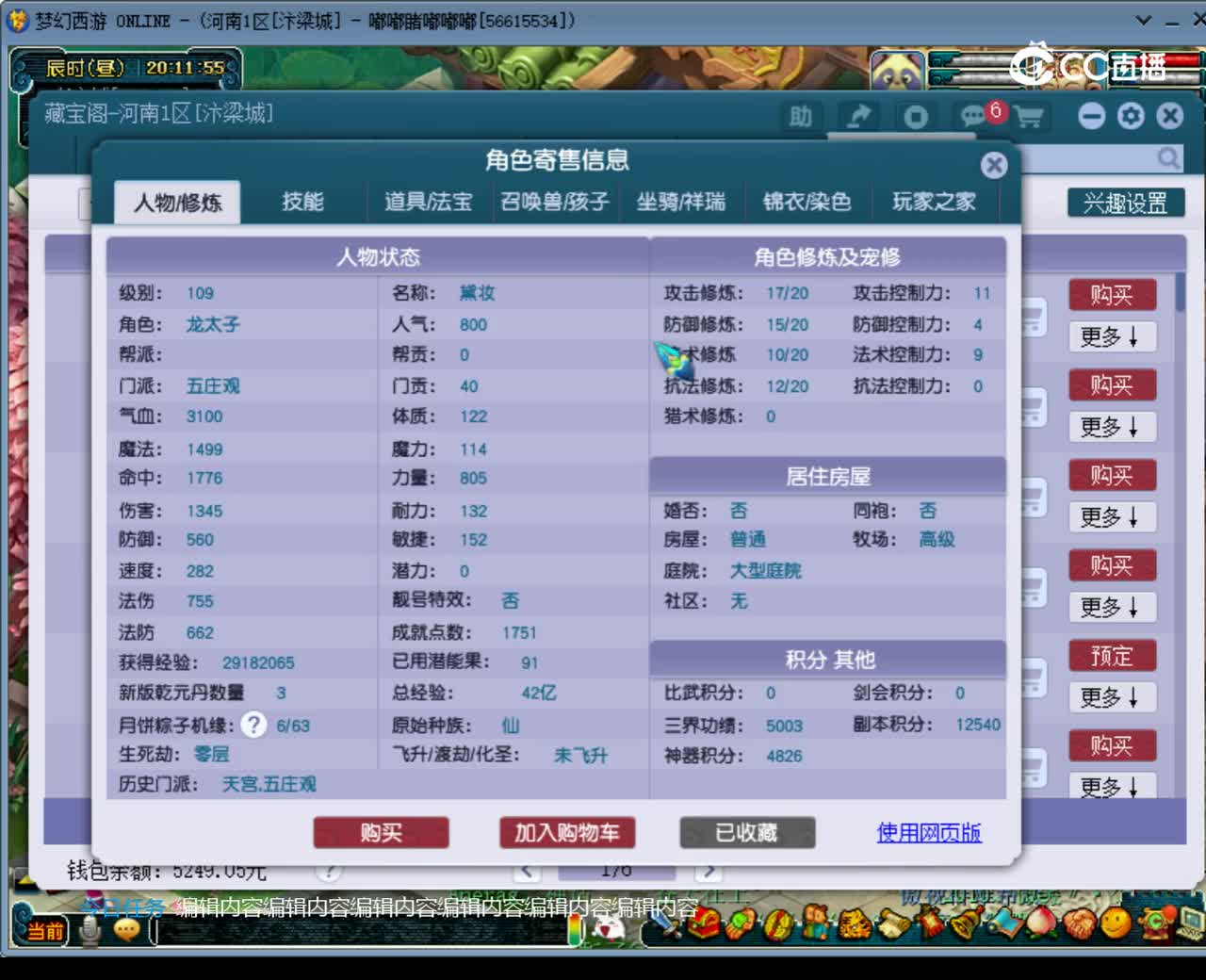Switch to the 人物/修炼 tab

[177, 203]
